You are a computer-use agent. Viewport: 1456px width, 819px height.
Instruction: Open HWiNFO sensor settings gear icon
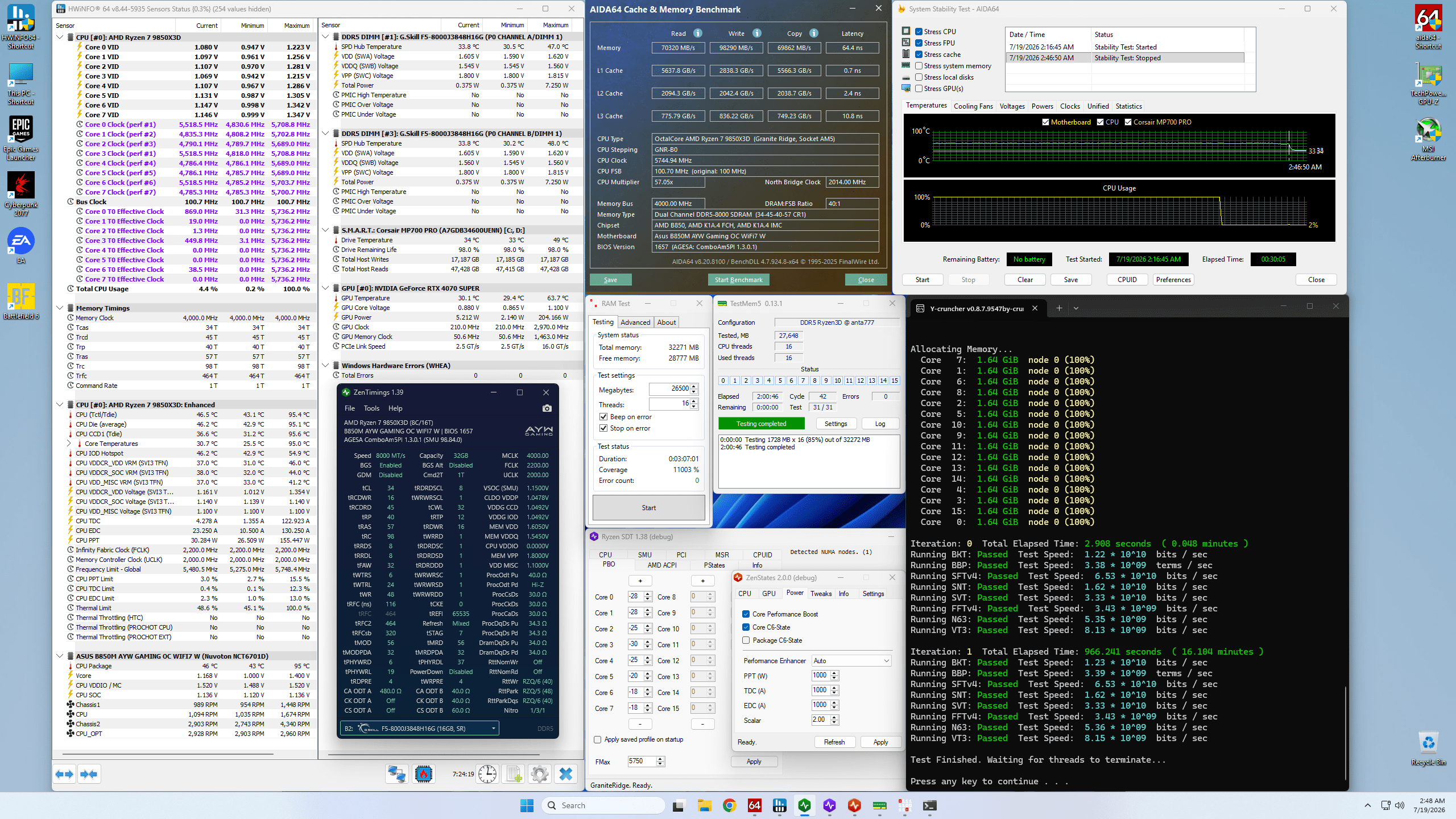tap(539, 774)
